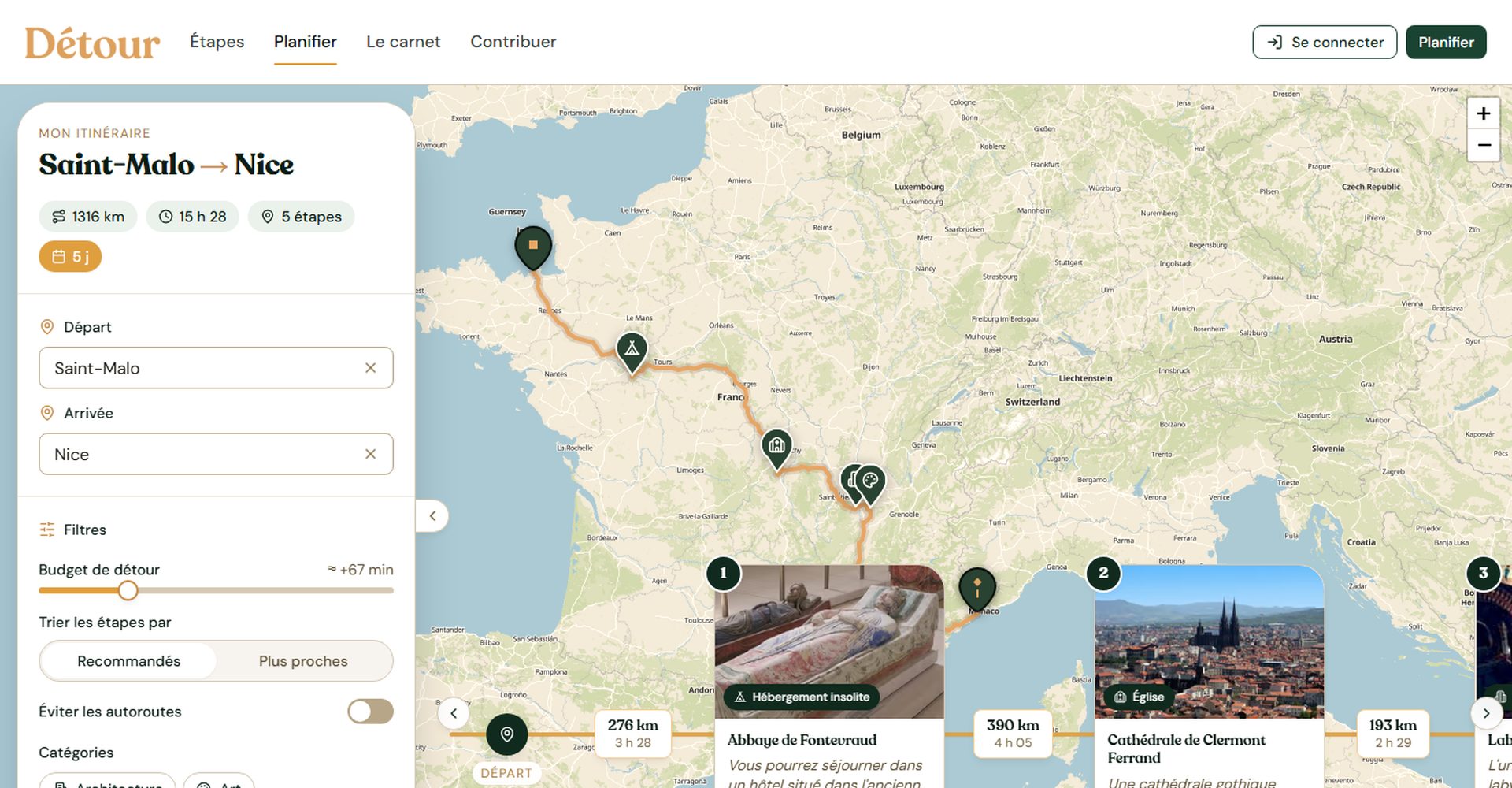Click the Arrivée location pin icon
The image size is (1512, 788).
click(x=47, y=413)
